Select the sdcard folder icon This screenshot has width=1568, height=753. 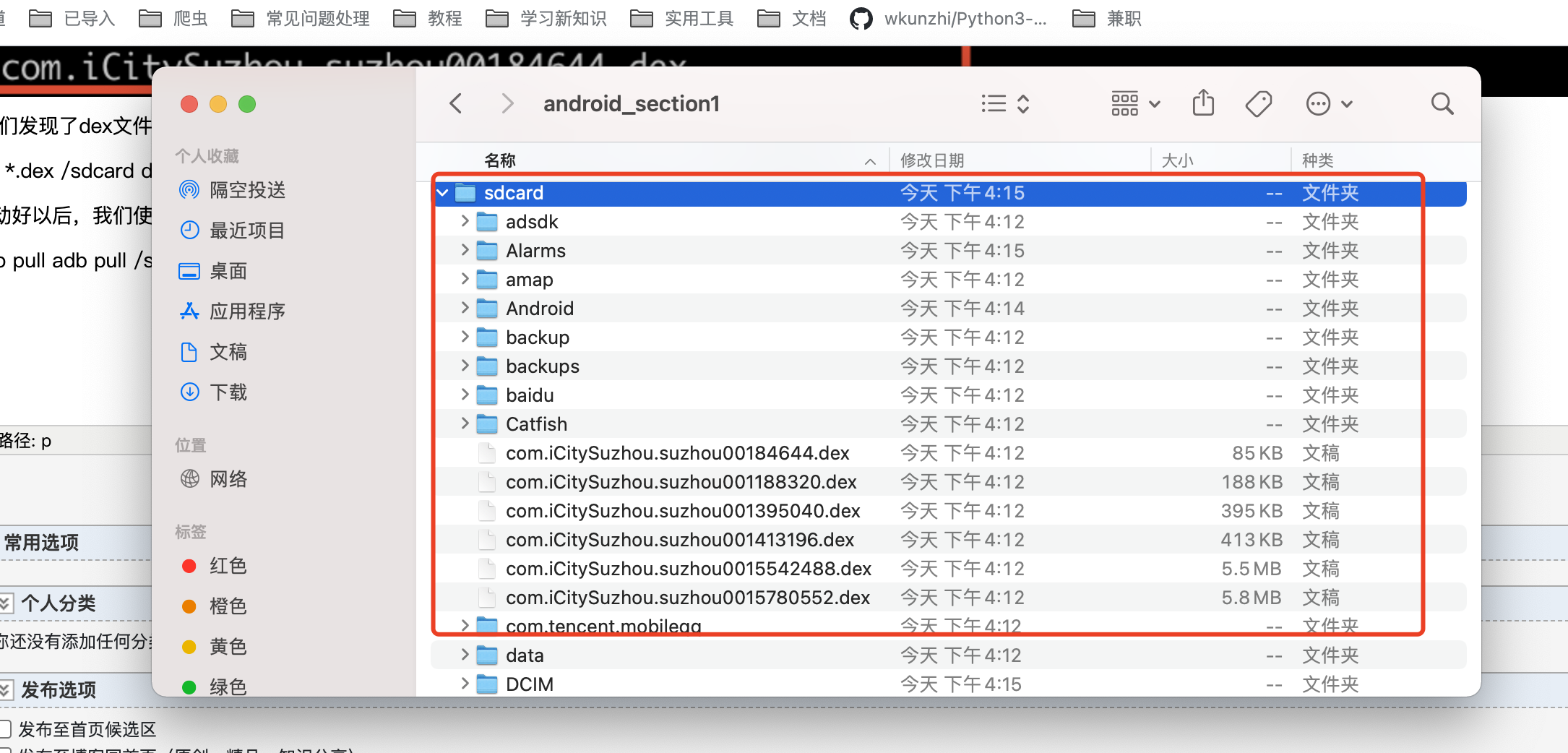click(x=465, y=193)
